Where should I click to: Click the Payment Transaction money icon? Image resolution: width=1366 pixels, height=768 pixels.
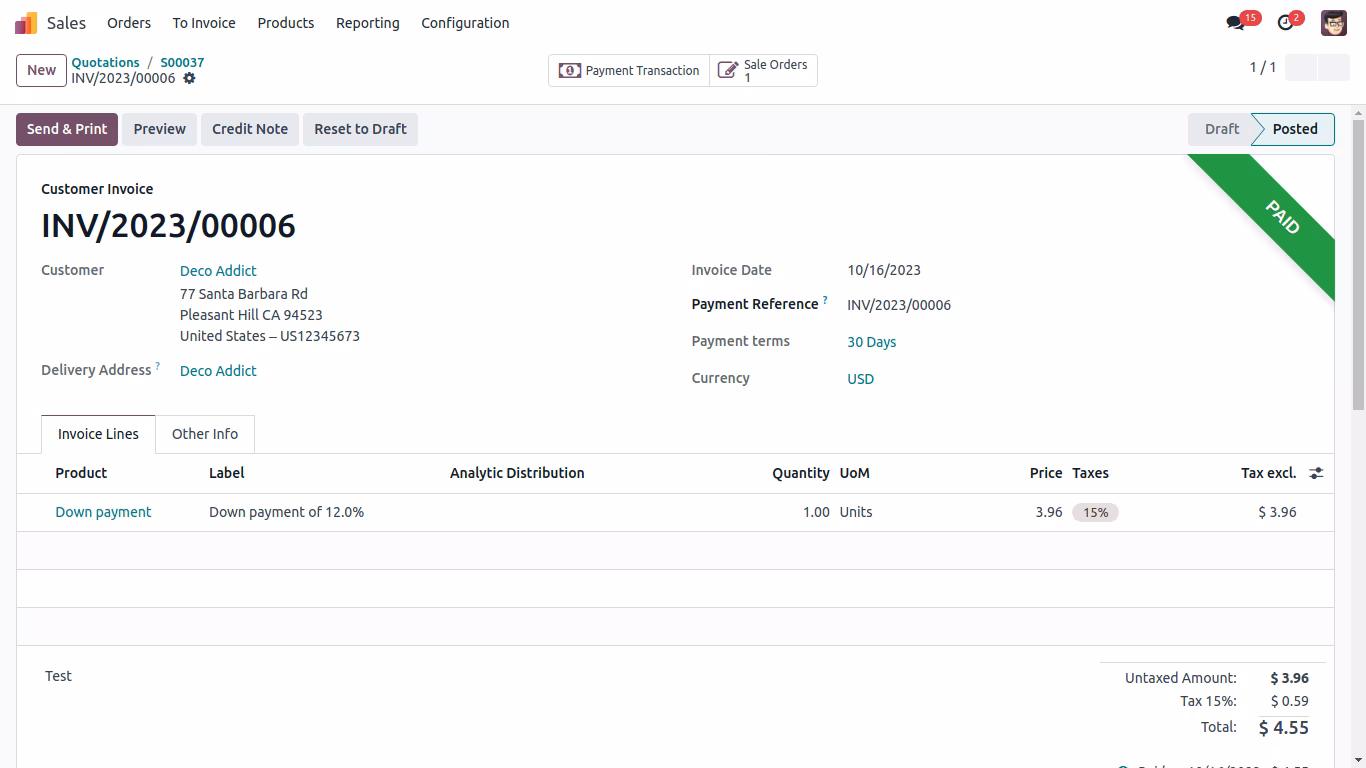[x=570, y=71]
